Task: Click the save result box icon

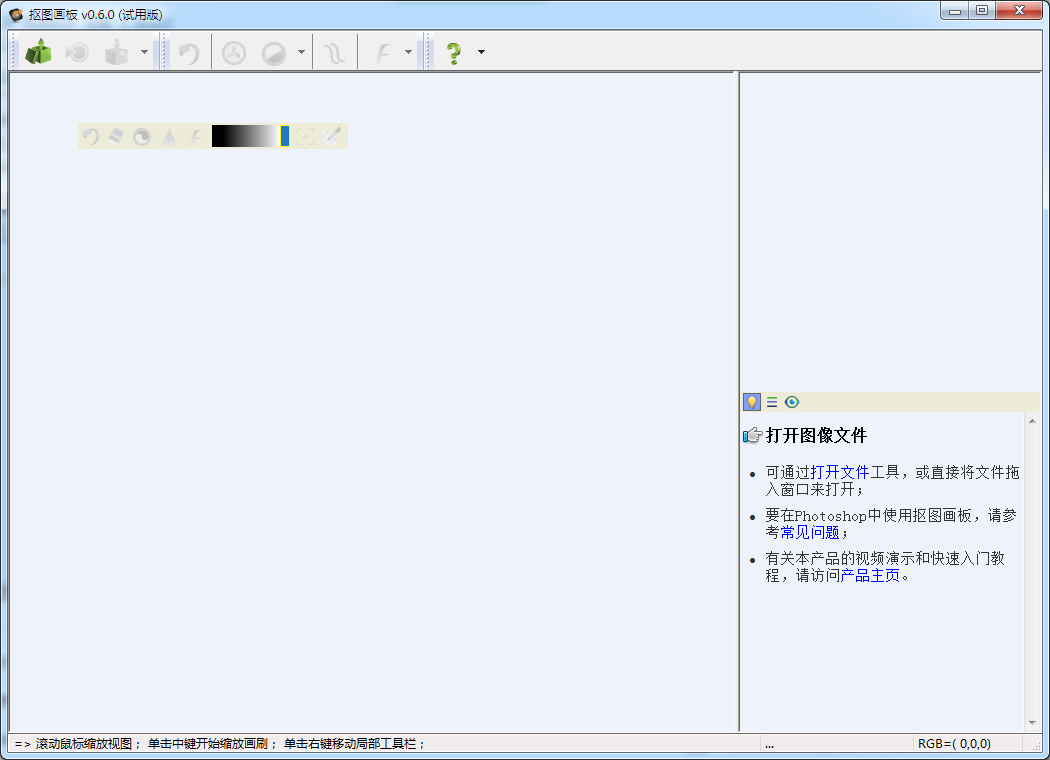Action: (117, 52)
